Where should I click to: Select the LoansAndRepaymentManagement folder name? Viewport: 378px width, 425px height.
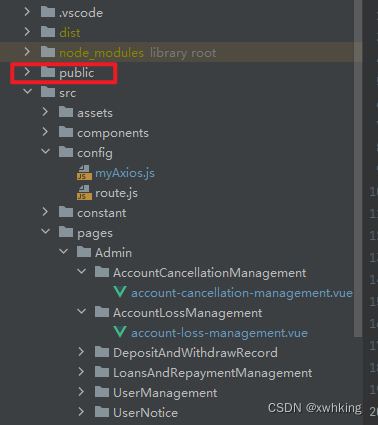coord(213,373)
